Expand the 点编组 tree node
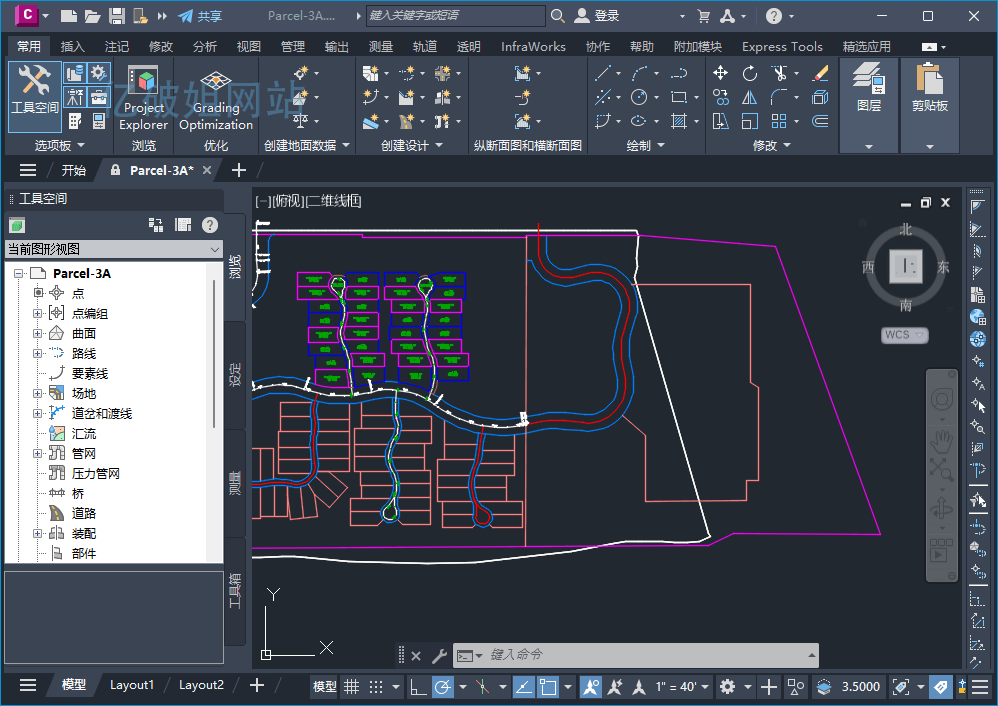 38,313
